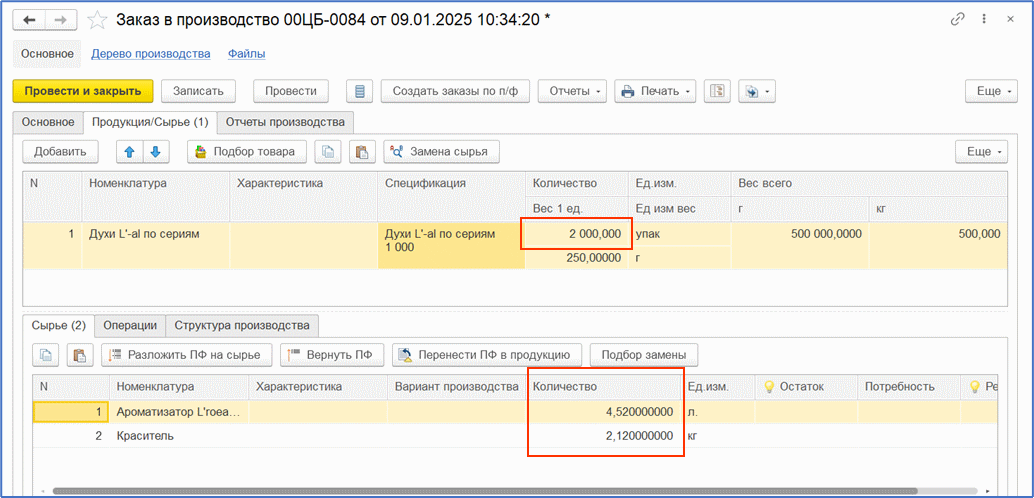Paste rows icon in the Сырье toolbar
1034x498 pixels.
pyautogui.click(x=79, y=355)
